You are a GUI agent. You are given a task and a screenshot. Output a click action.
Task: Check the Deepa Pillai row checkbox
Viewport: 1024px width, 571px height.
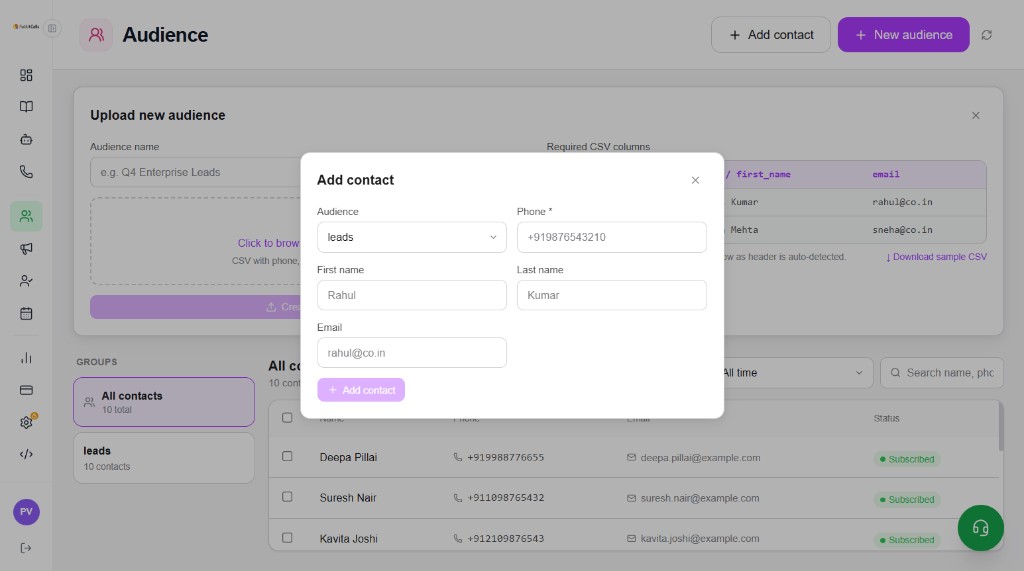click(x=287, y=456)
